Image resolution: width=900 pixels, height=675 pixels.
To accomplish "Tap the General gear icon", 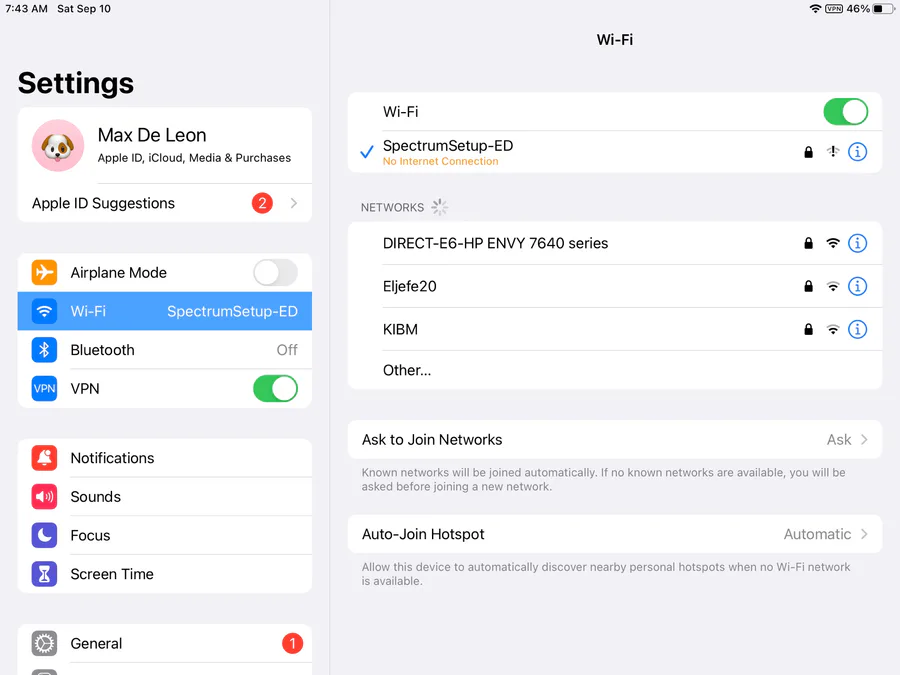I will [44, 643].
